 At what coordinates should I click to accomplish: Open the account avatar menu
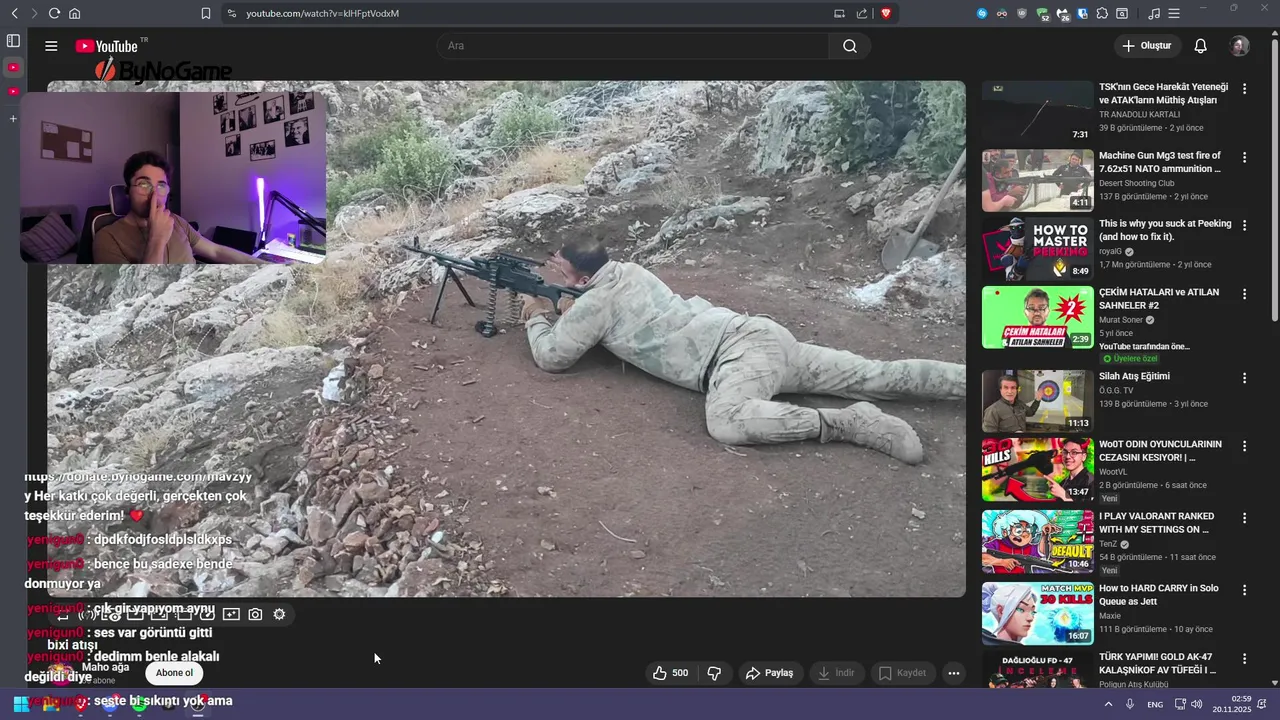tap(1239, 46)
